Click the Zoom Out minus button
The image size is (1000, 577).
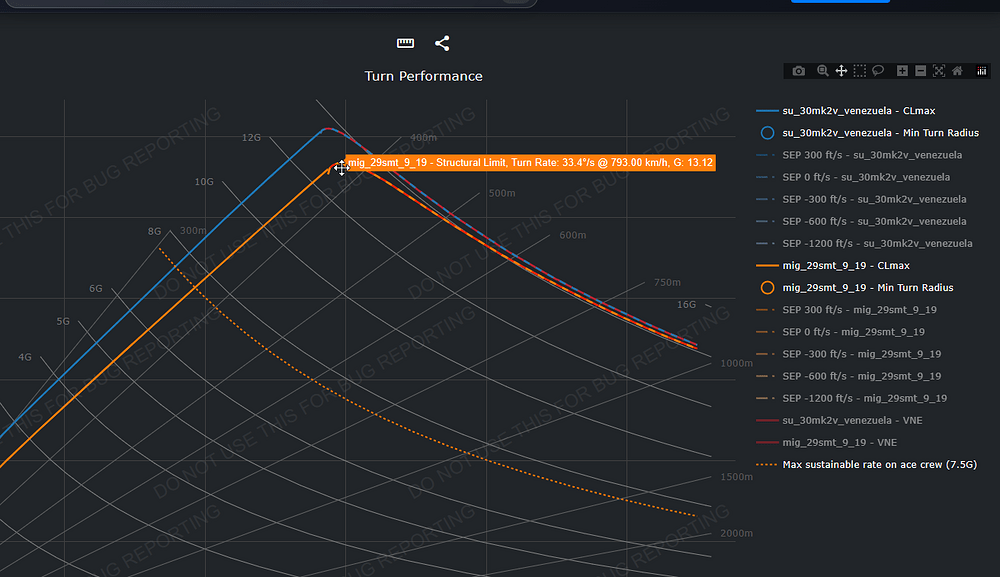(920, 71)
